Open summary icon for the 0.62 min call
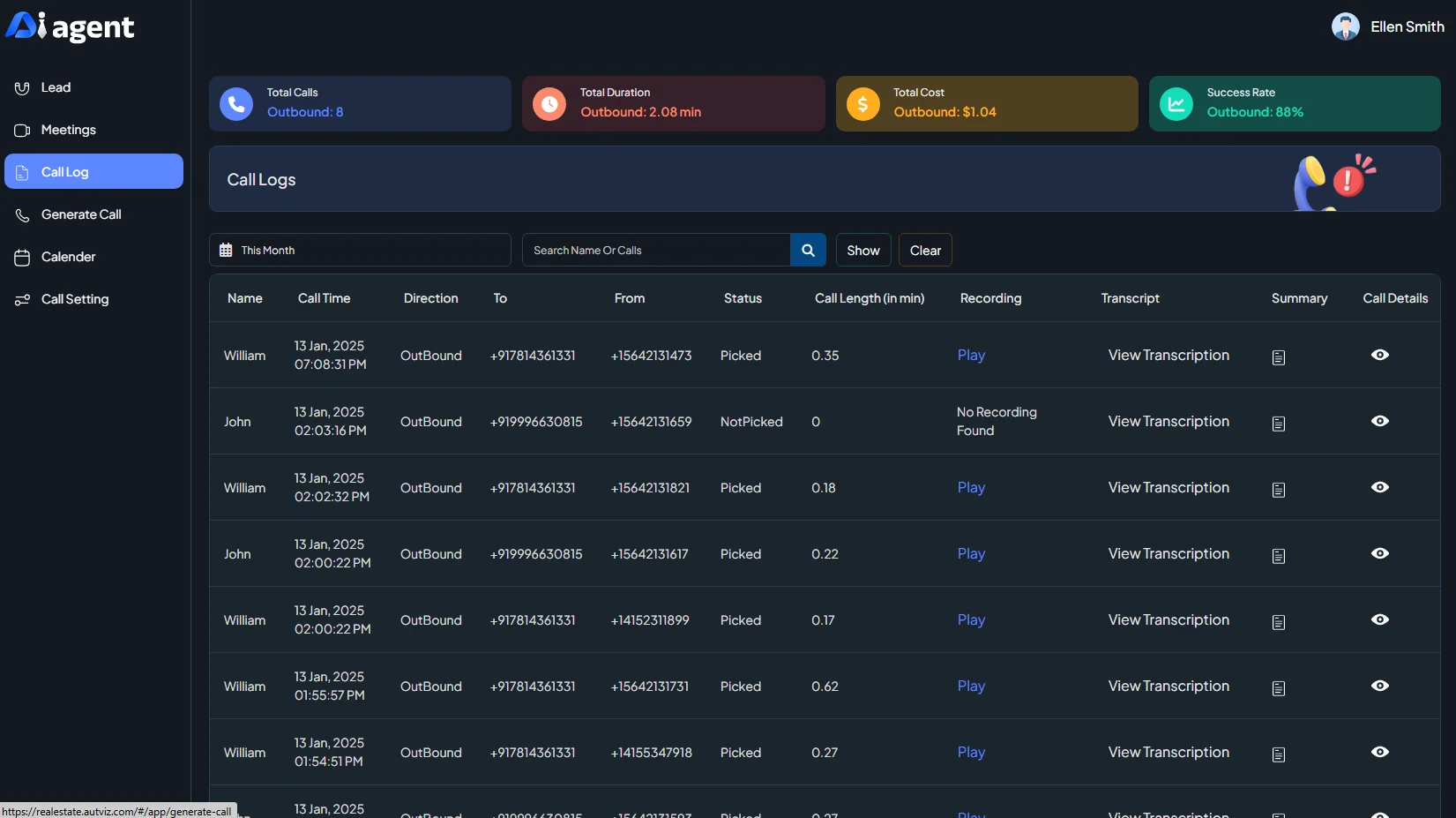 tap(1279, 688)
